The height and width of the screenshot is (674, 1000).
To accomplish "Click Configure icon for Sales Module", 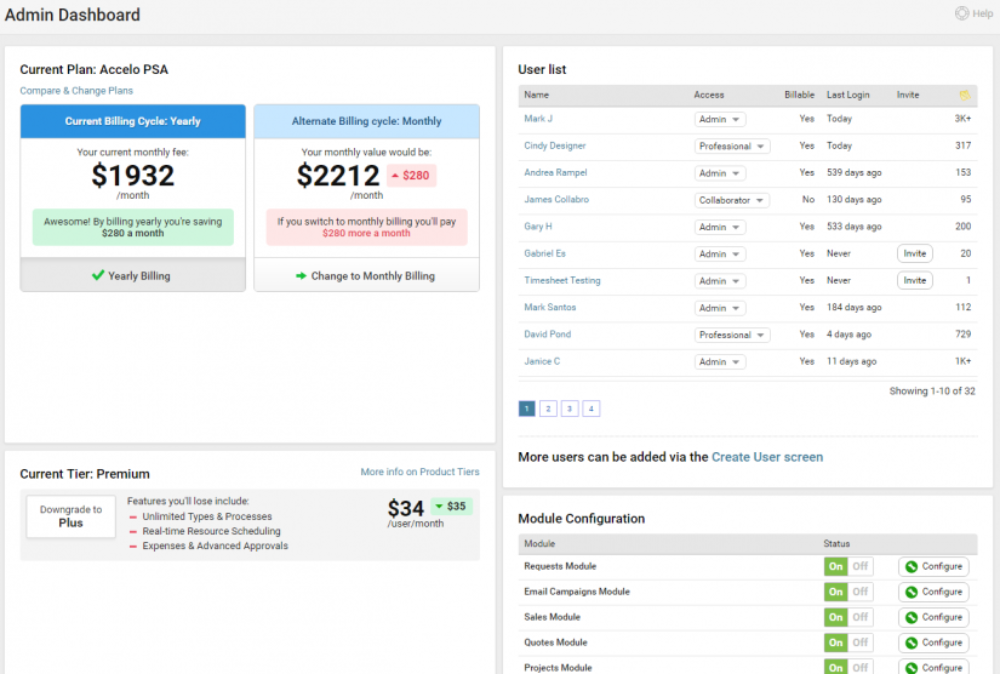I will 911,617.
